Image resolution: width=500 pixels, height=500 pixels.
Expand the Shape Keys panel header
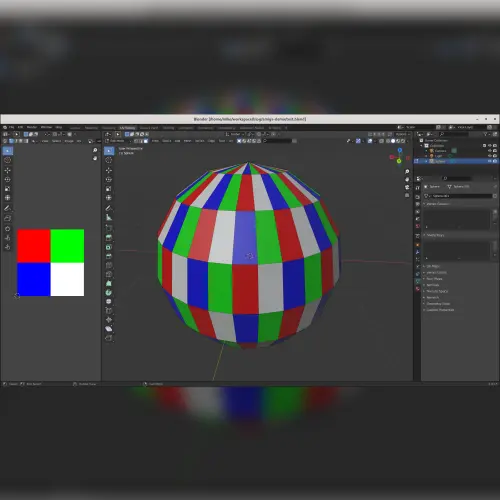(x=459, y=235)
